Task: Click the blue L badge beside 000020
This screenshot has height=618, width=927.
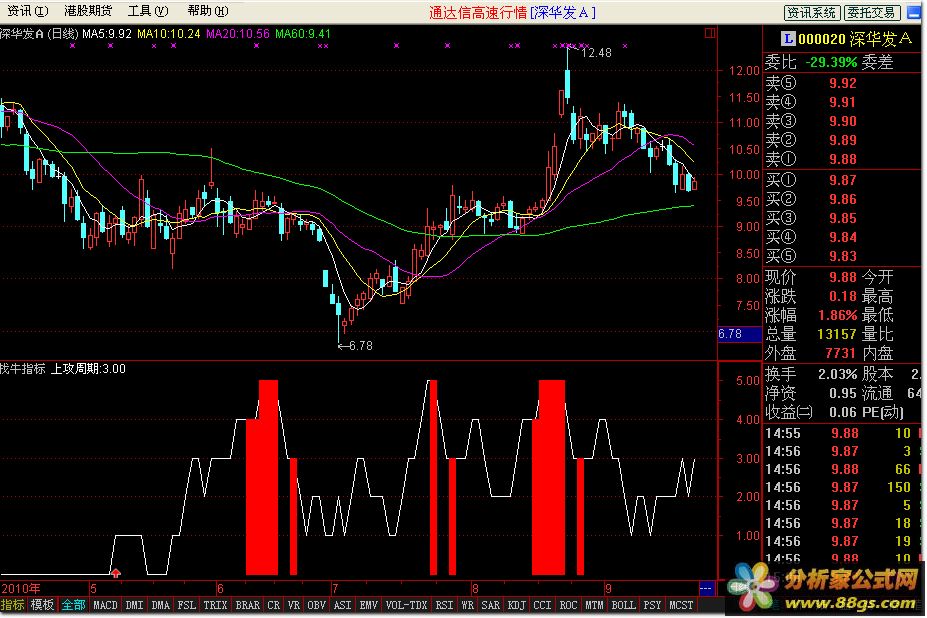Action: point(787,39)
